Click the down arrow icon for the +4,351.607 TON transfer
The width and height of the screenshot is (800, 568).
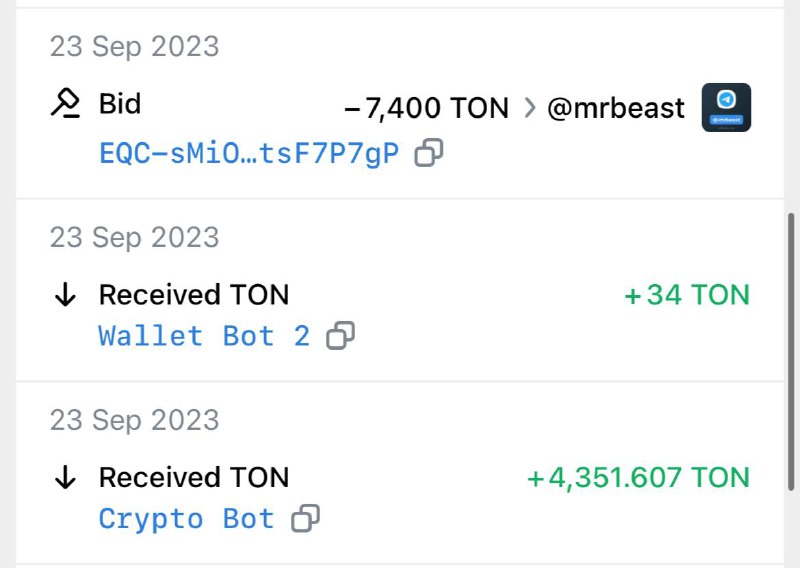tap(65, 478)
